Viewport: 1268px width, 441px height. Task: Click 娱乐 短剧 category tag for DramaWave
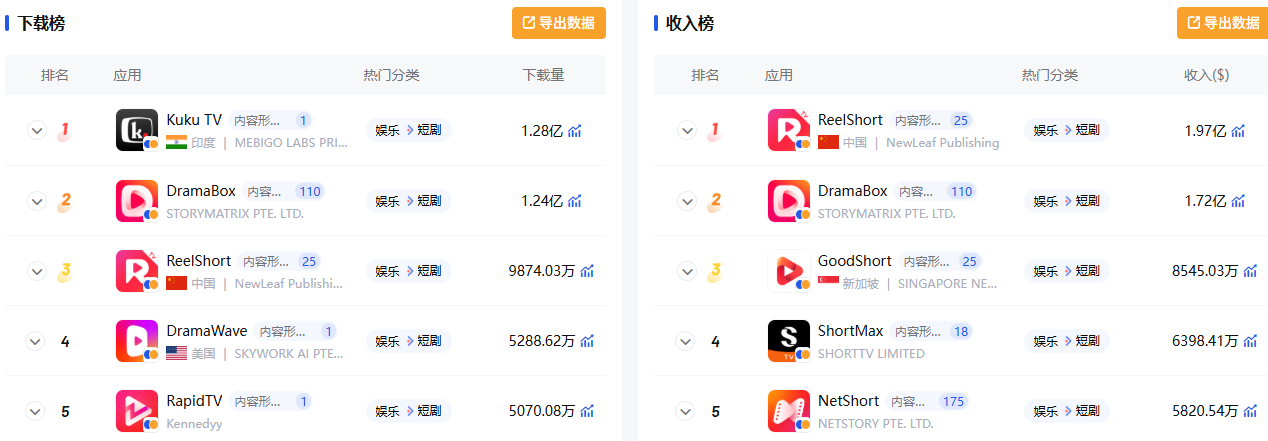coord(409,341)
